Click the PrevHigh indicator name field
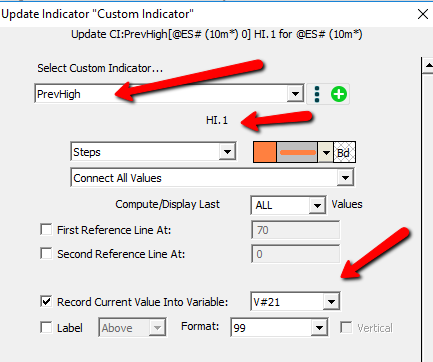433x362 pixels. coord(161,94)
